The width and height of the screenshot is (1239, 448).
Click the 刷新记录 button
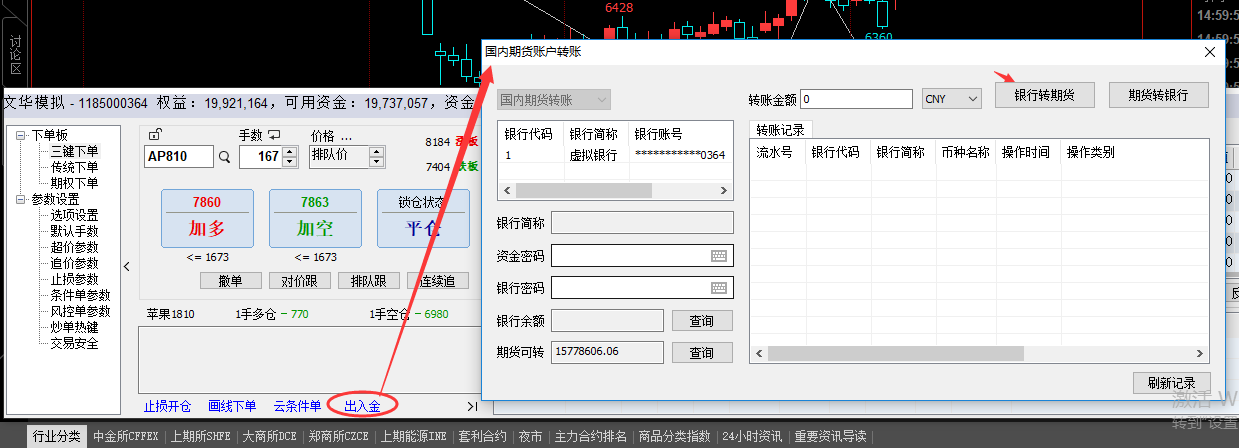click(x=1171, y=383)
